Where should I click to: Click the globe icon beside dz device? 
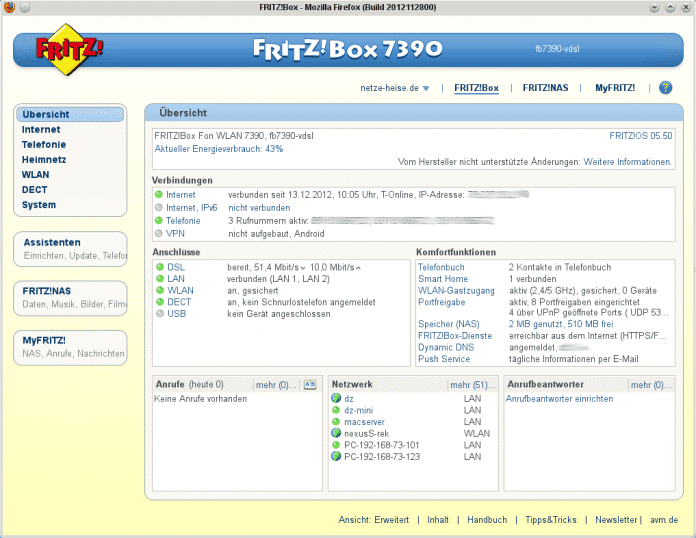coord(336,398)
